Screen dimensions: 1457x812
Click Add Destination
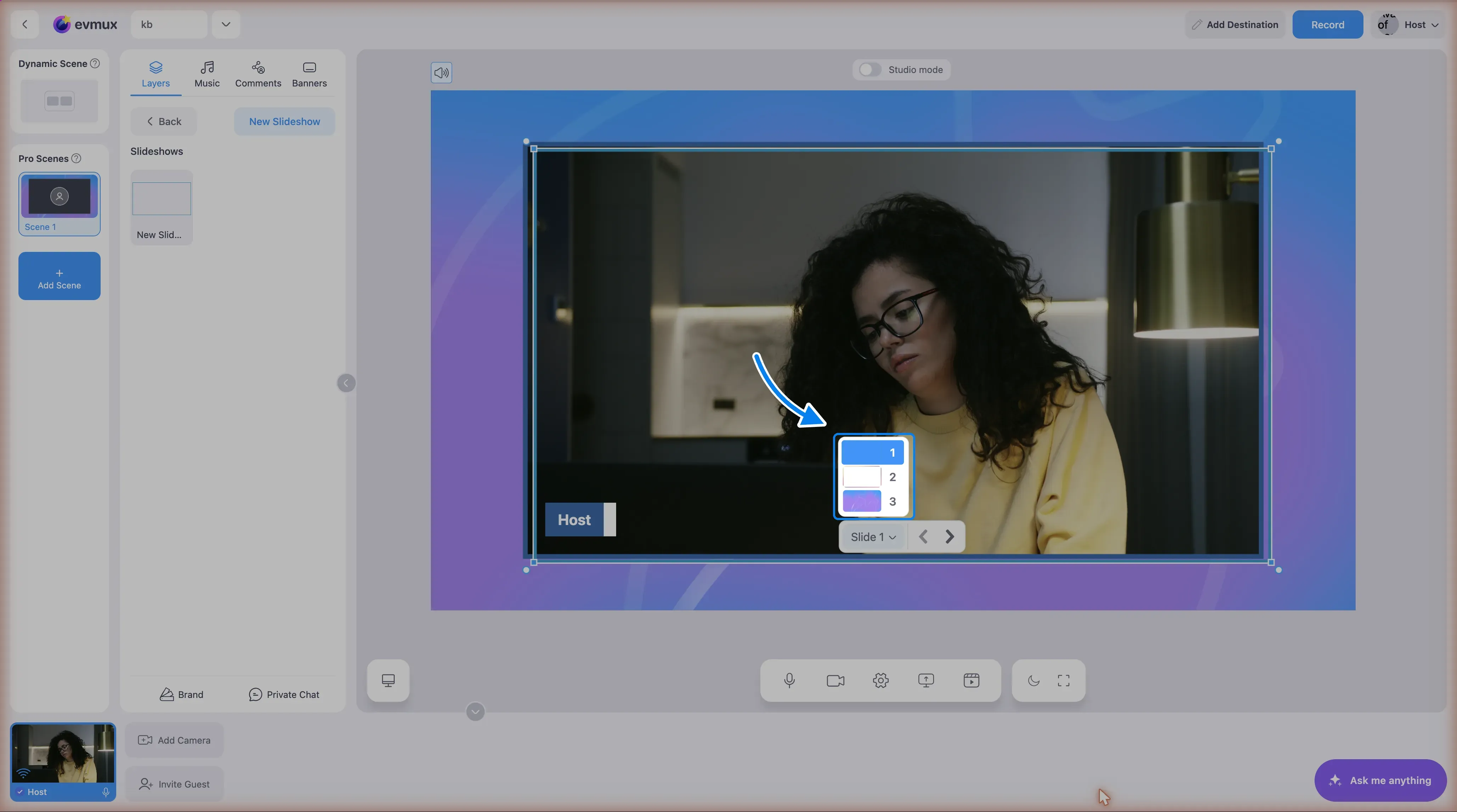point(1235,24)
